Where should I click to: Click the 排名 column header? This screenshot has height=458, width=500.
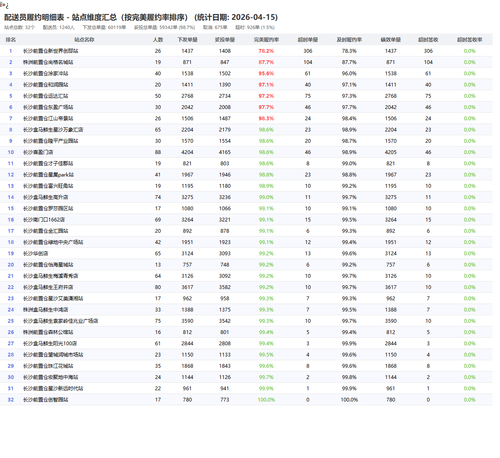[11, 40]
